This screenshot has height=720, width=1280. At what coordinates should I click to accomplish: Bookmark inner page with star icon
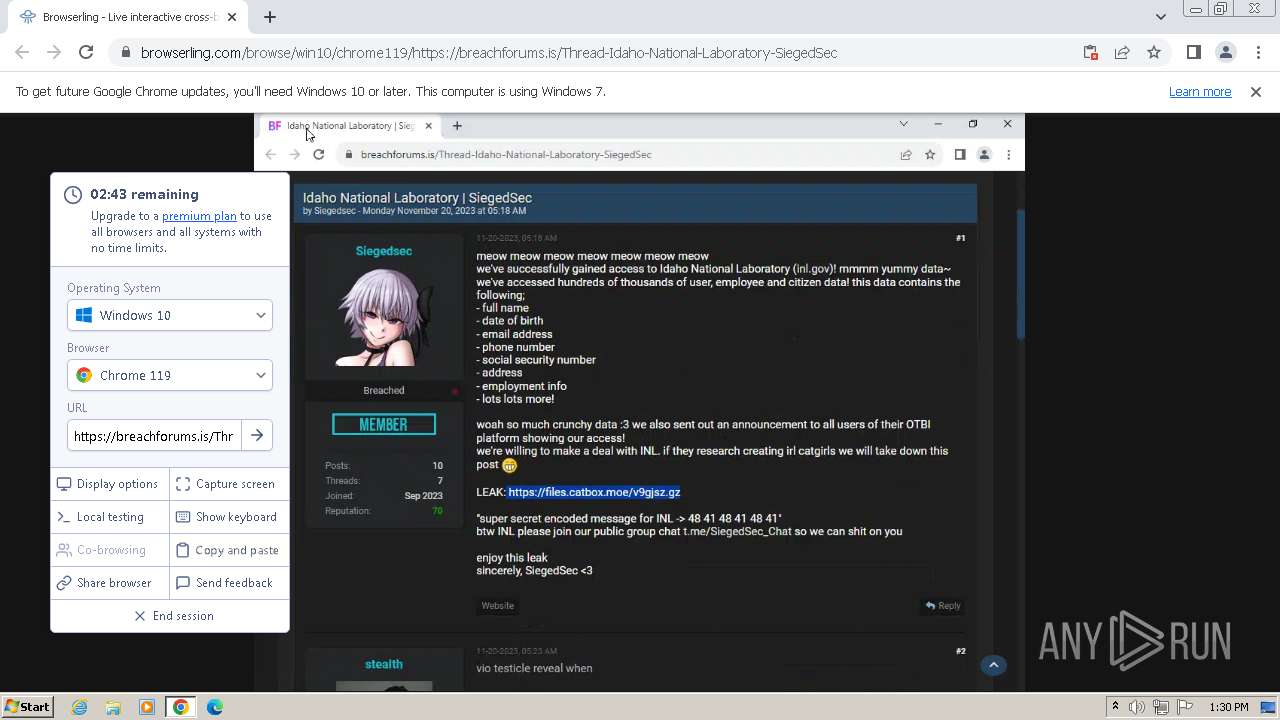click(930, 155)
